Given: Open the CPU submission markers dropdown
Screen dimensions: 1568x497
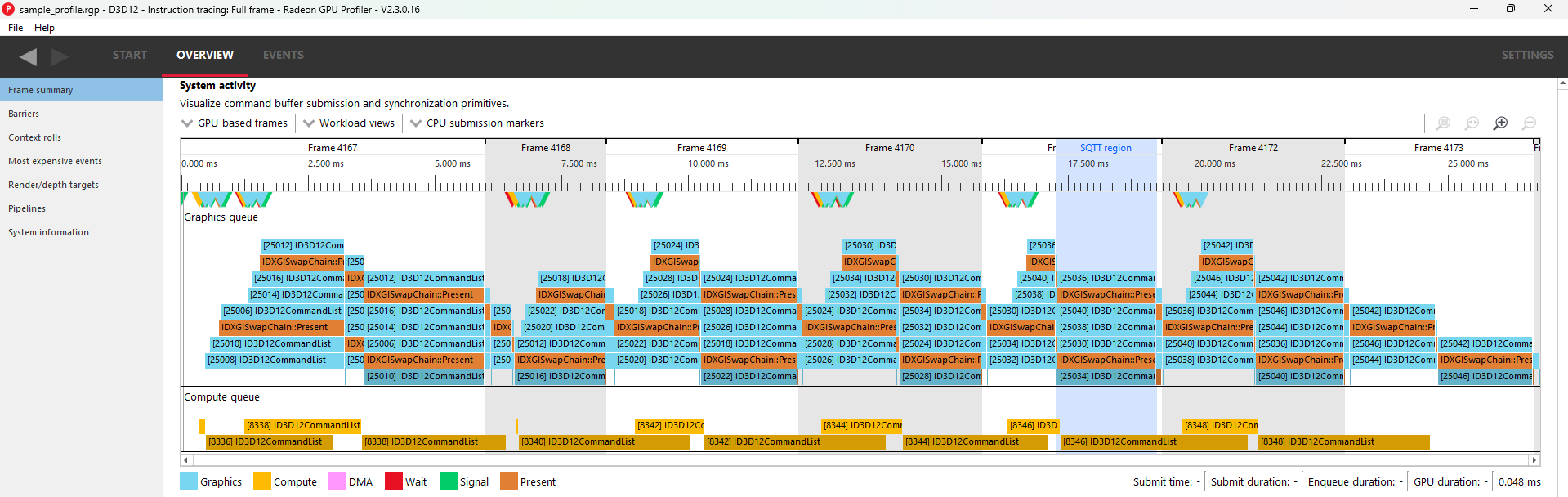Looking at the screenshot, I should point(477,123).
